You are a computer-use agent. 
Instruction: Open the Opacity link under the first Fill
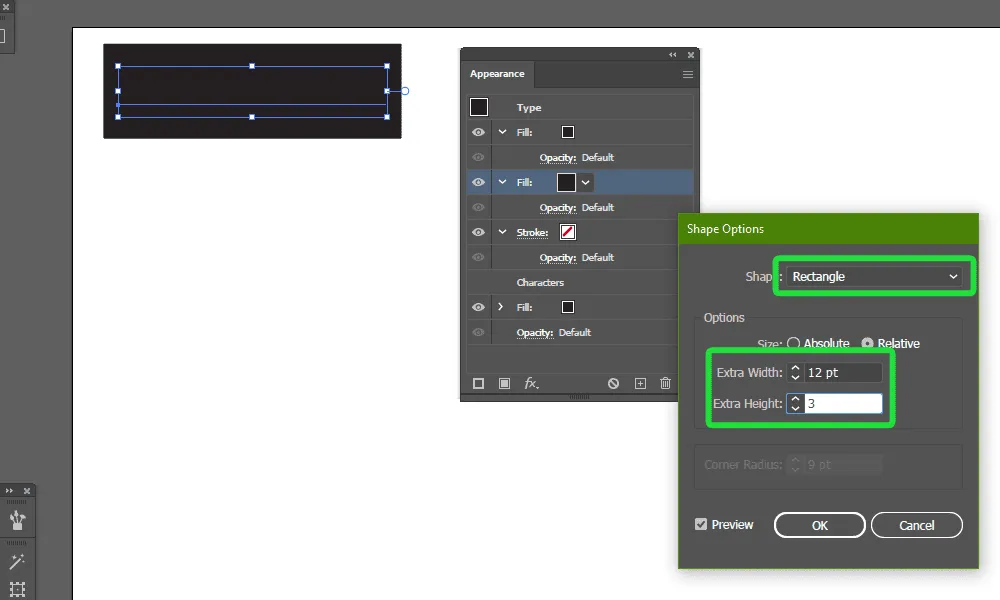(558, 157)
